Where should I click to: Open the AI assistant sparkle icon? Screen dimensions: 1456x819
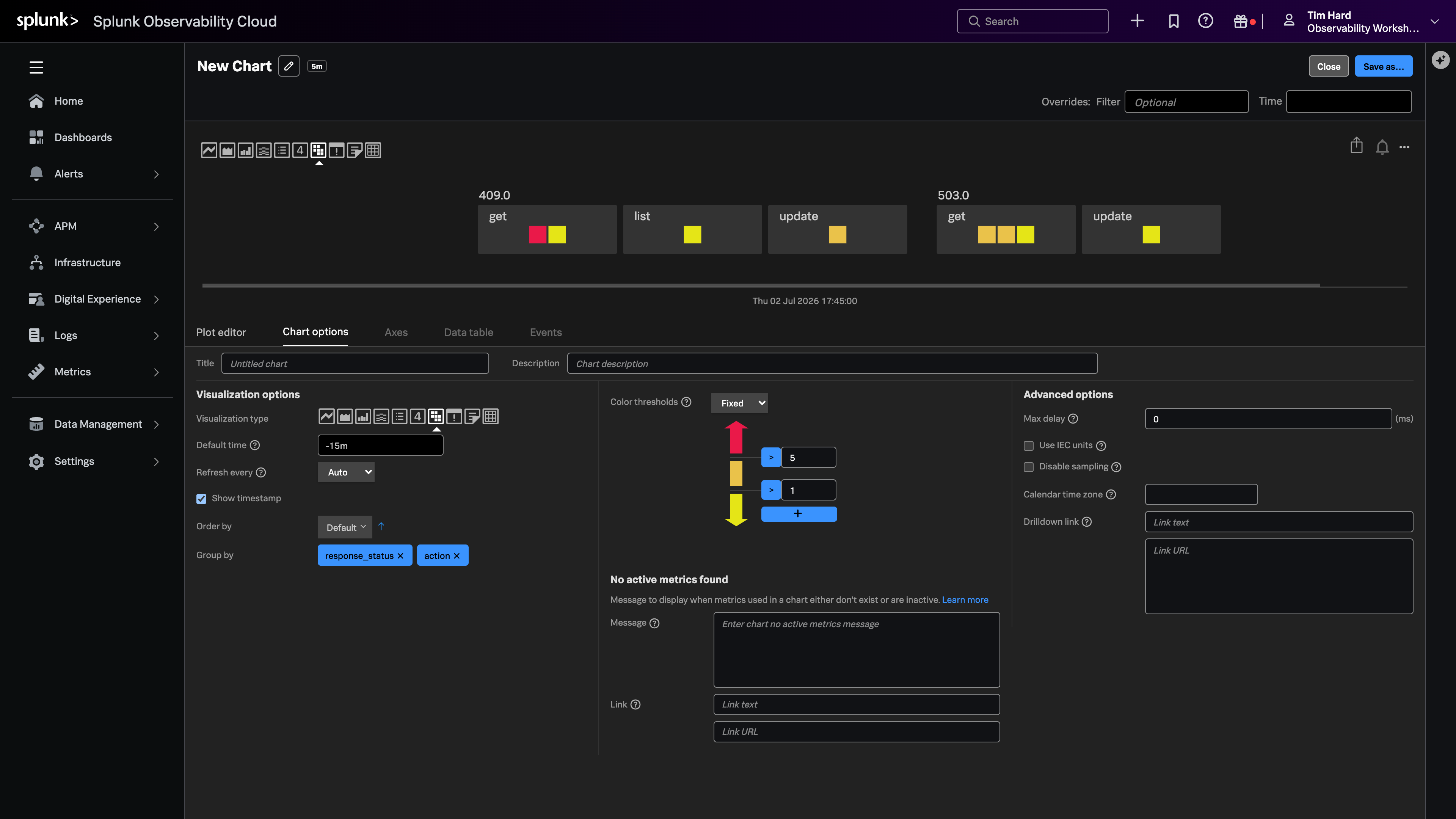point(1440,60)
